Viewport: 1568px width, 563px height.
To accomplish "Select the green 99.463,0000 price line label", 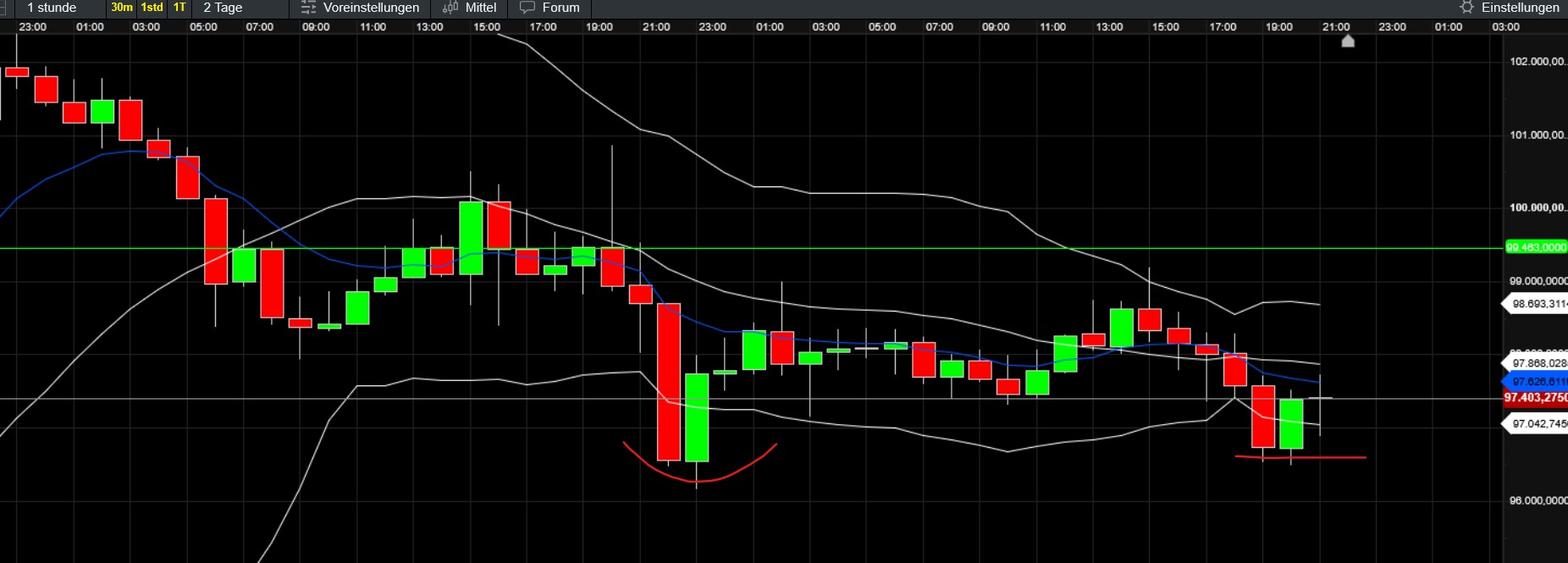I will pos(1536,247).
